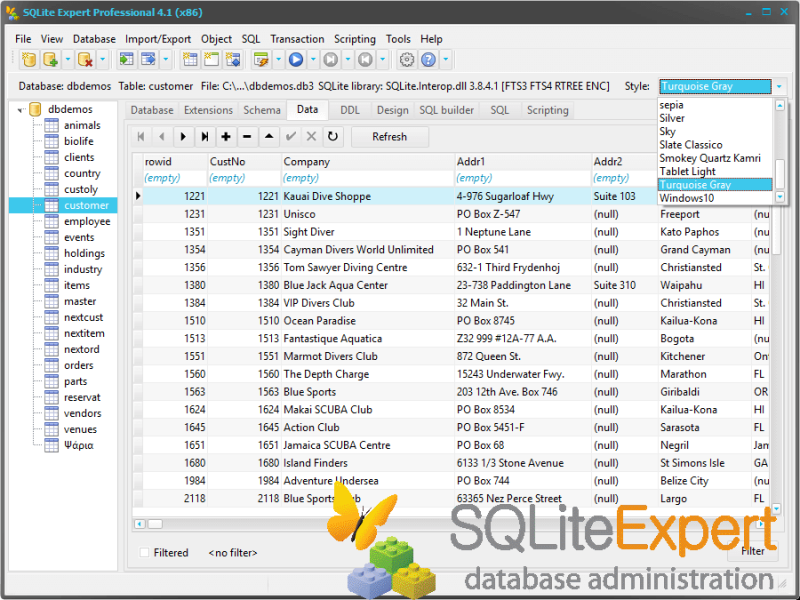
Task: Open dropdown arrow next to Add Database icon
Action: pos(67,60)
